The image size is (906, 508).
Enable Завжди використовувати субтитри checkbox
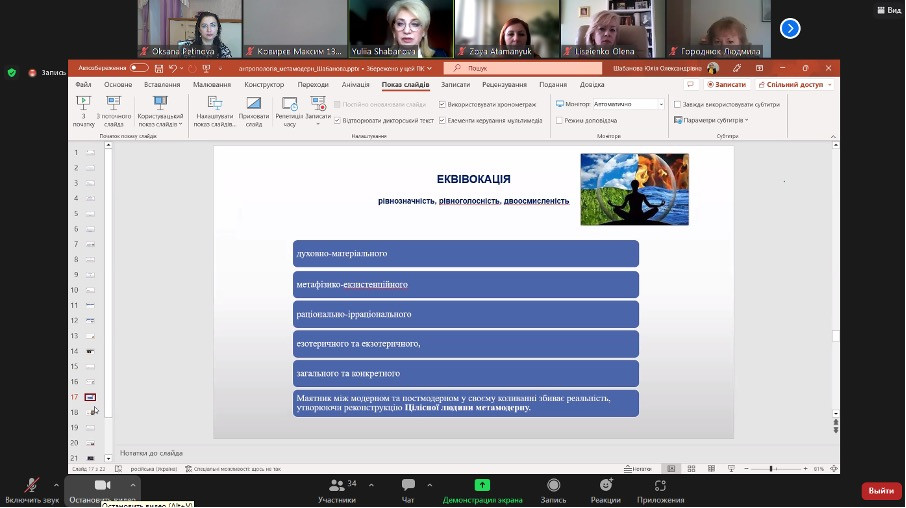[x=677, y=104]
